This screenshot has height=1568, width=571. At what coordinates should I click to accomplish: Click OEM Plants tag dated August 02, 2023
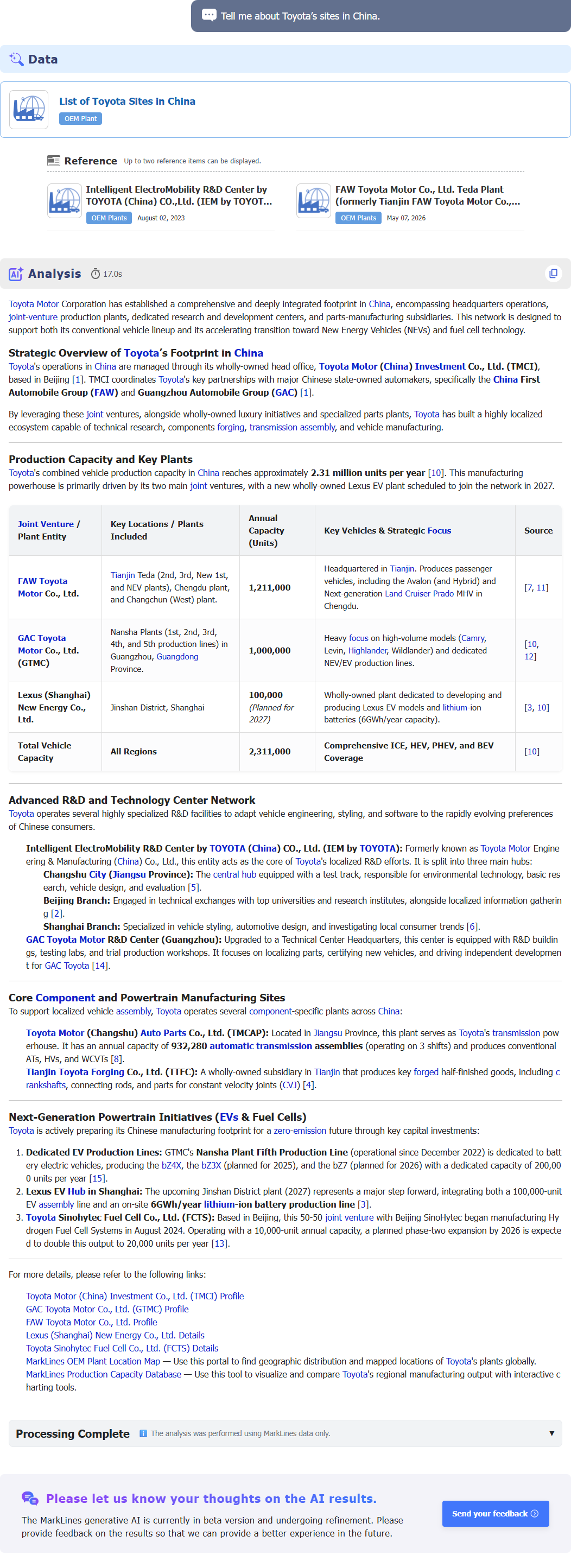(109, 218)
